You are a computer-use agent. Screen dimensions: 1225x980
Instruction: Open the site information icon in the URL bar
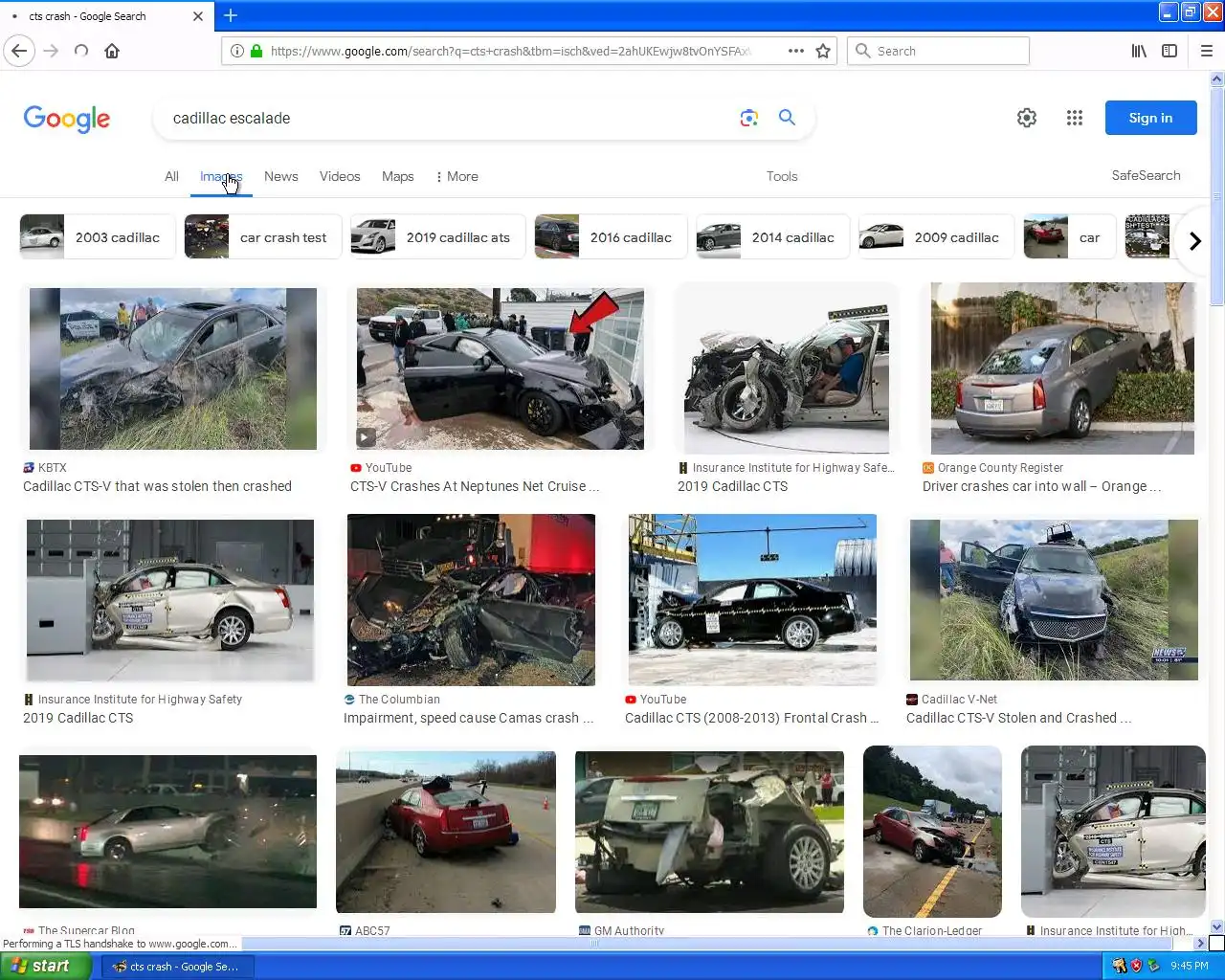237,51
